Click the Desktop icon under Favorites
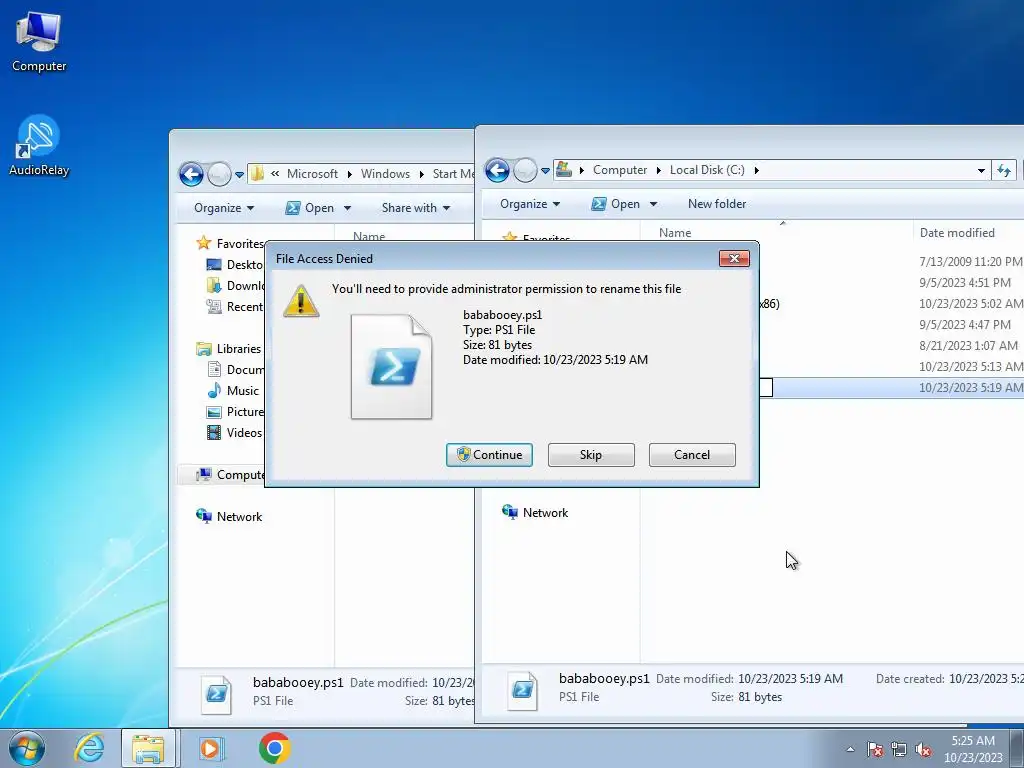Viewport: 1024px width, 768px height. pos(214,264)
